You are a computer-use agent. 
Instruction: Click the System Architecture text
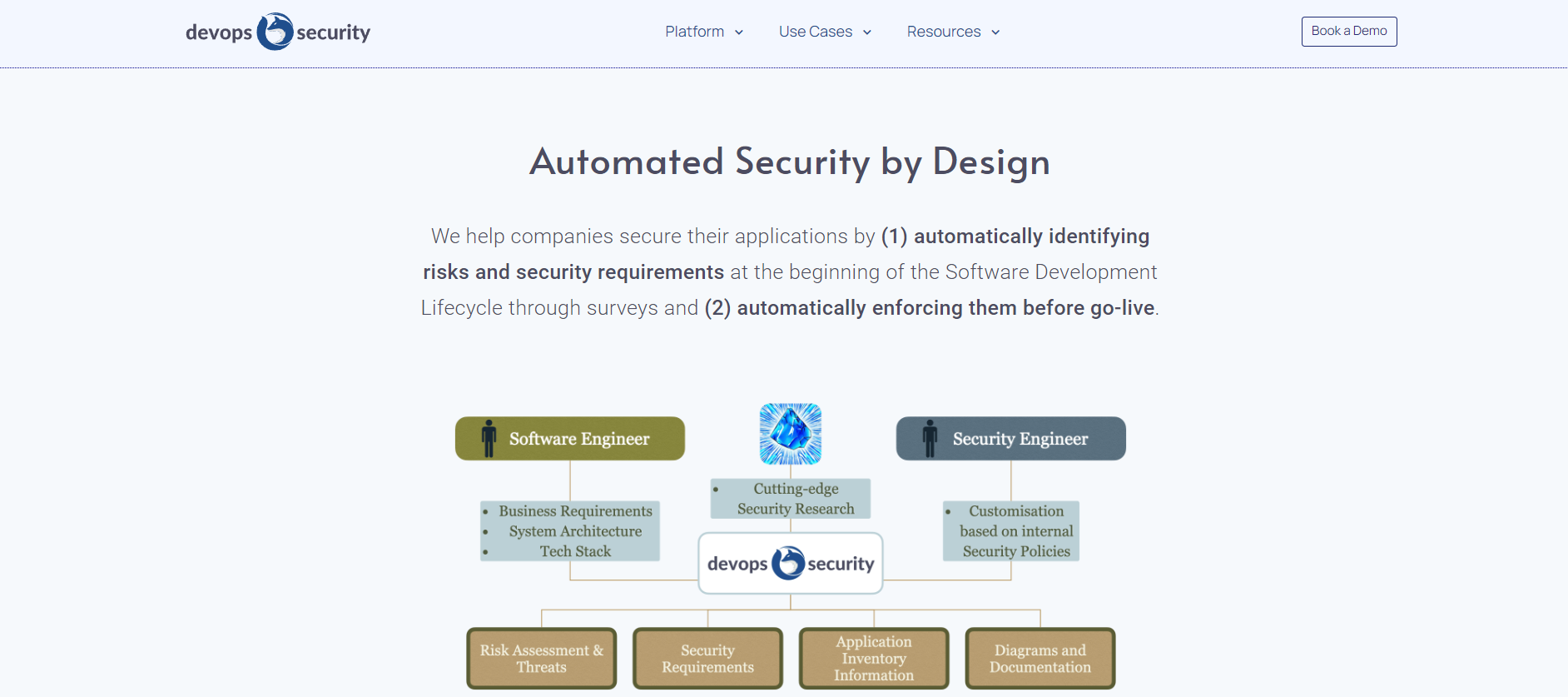pyautogui.click(x=576, y=531)
